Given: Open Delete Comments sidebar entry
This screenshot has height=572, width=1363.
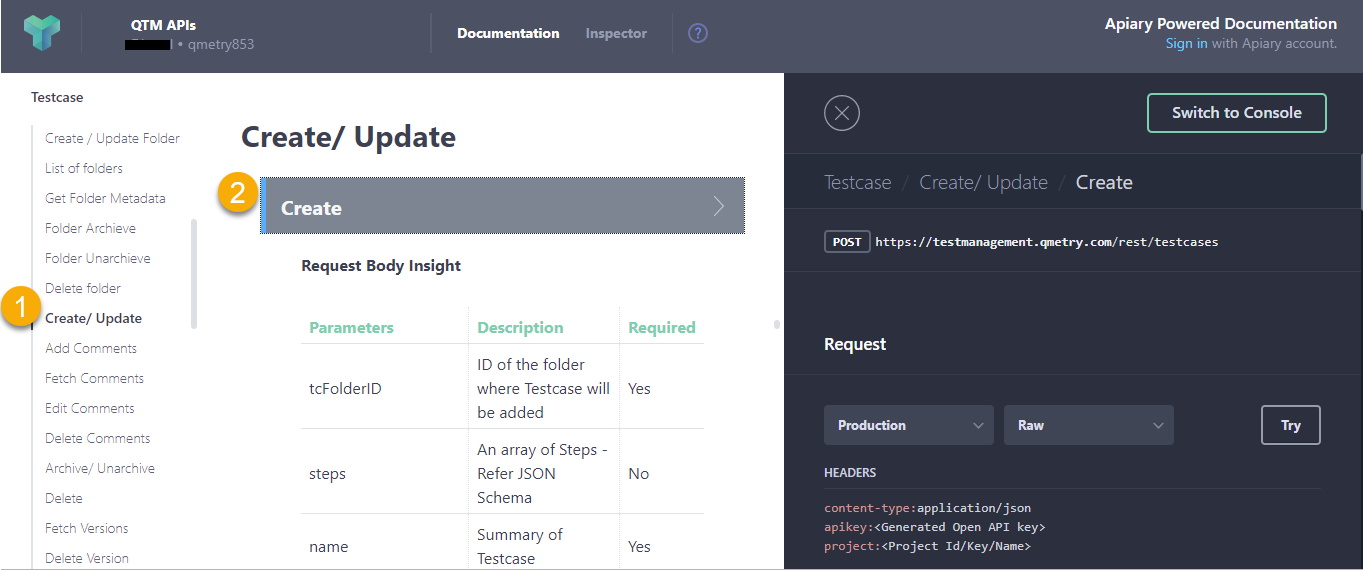Looking at the screenshot, I should pos(98,438).
